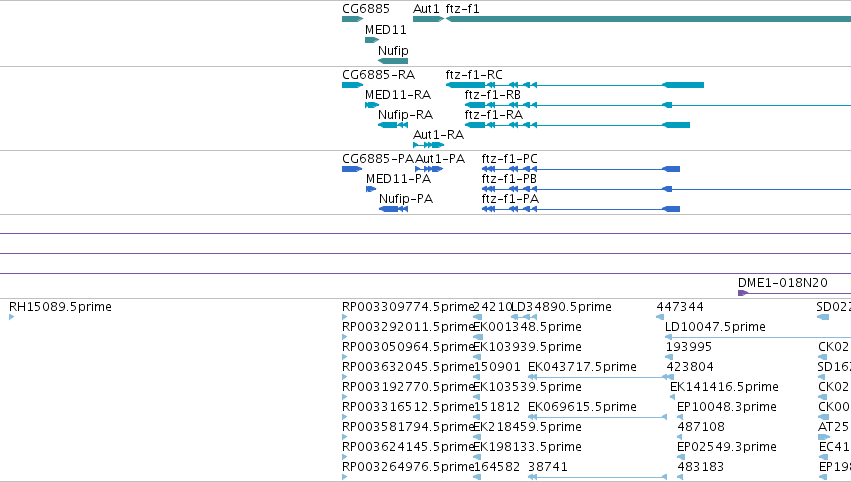
Task: Click the 164582 EST label
Action: tap(497, 467)
